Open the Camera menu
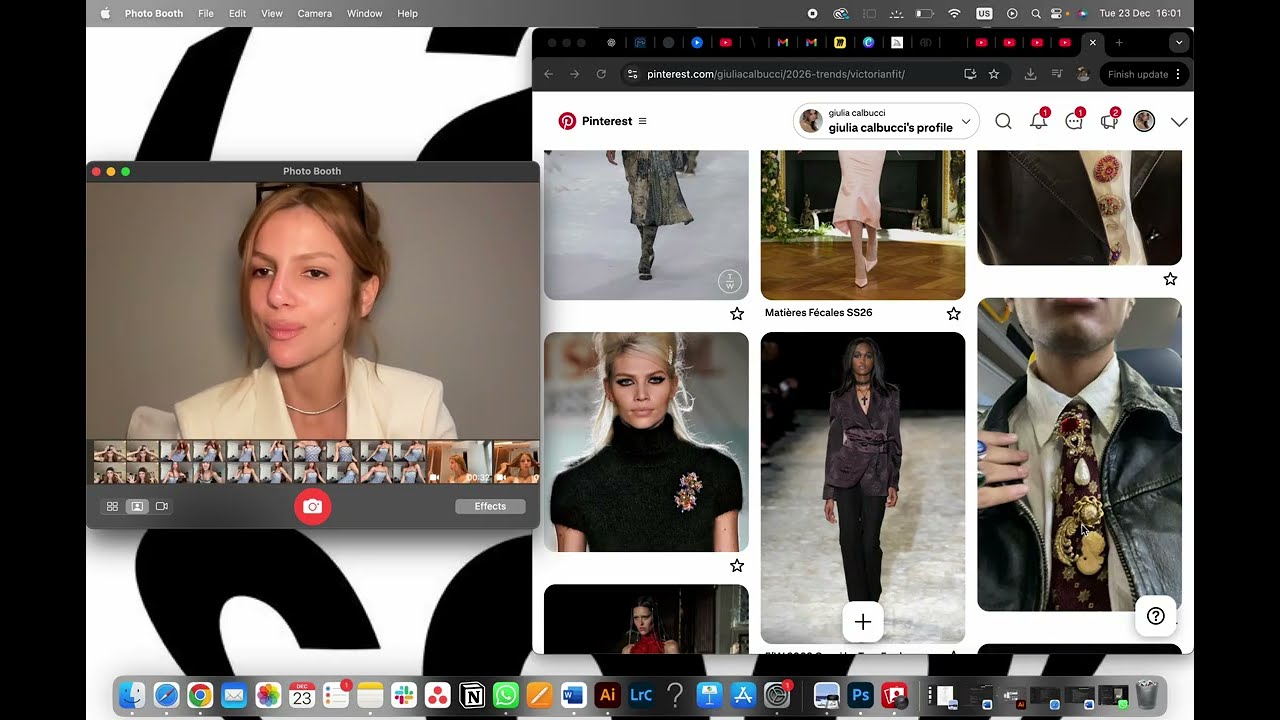Viewport: 1280px width, 720px height. coord(315,14)
